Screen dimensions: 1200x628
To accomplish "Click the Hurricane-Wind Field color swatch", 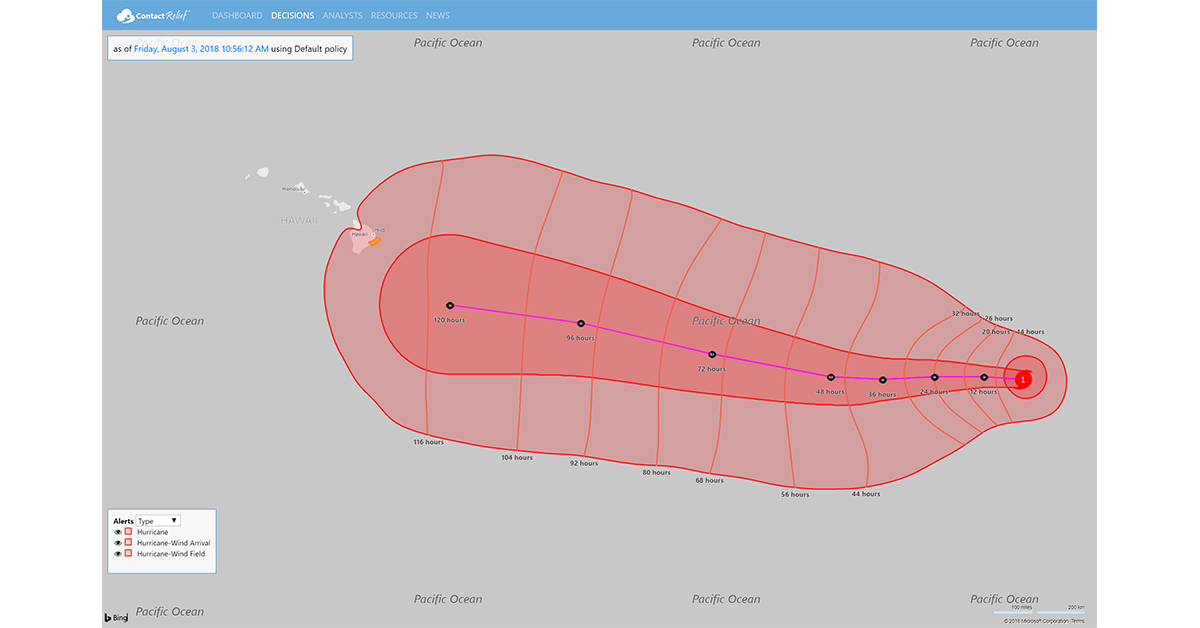I will (x=129, y=554).
